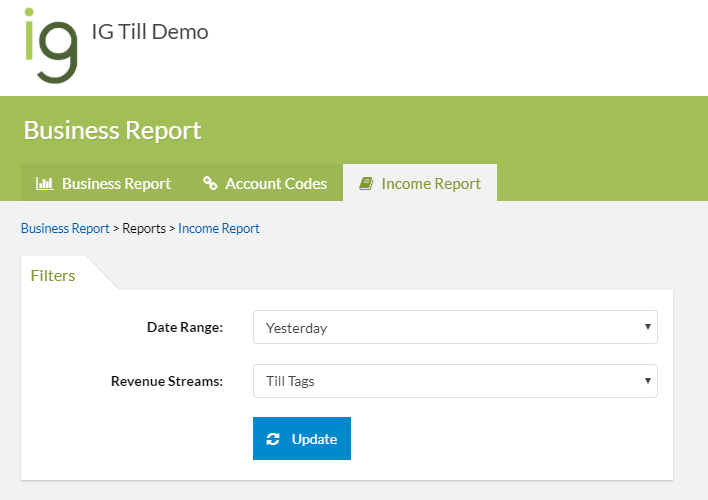Follow the Income Report breadcrumb link
Viewport: 708px width, 500px height.
coord(219,229)
